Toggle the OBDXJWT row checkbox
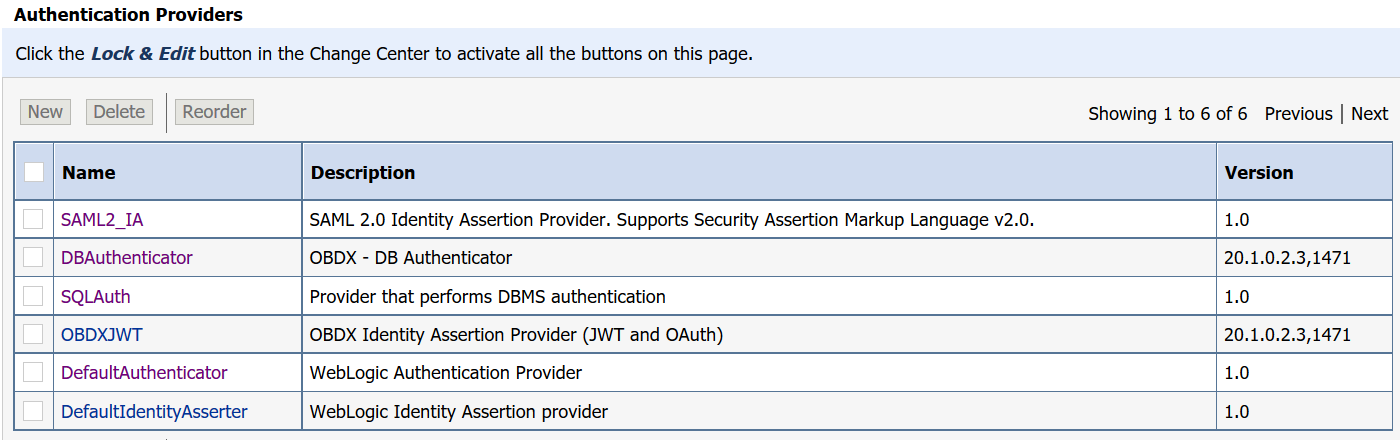This screenshot has height=440, width=1400. point(34,334)
